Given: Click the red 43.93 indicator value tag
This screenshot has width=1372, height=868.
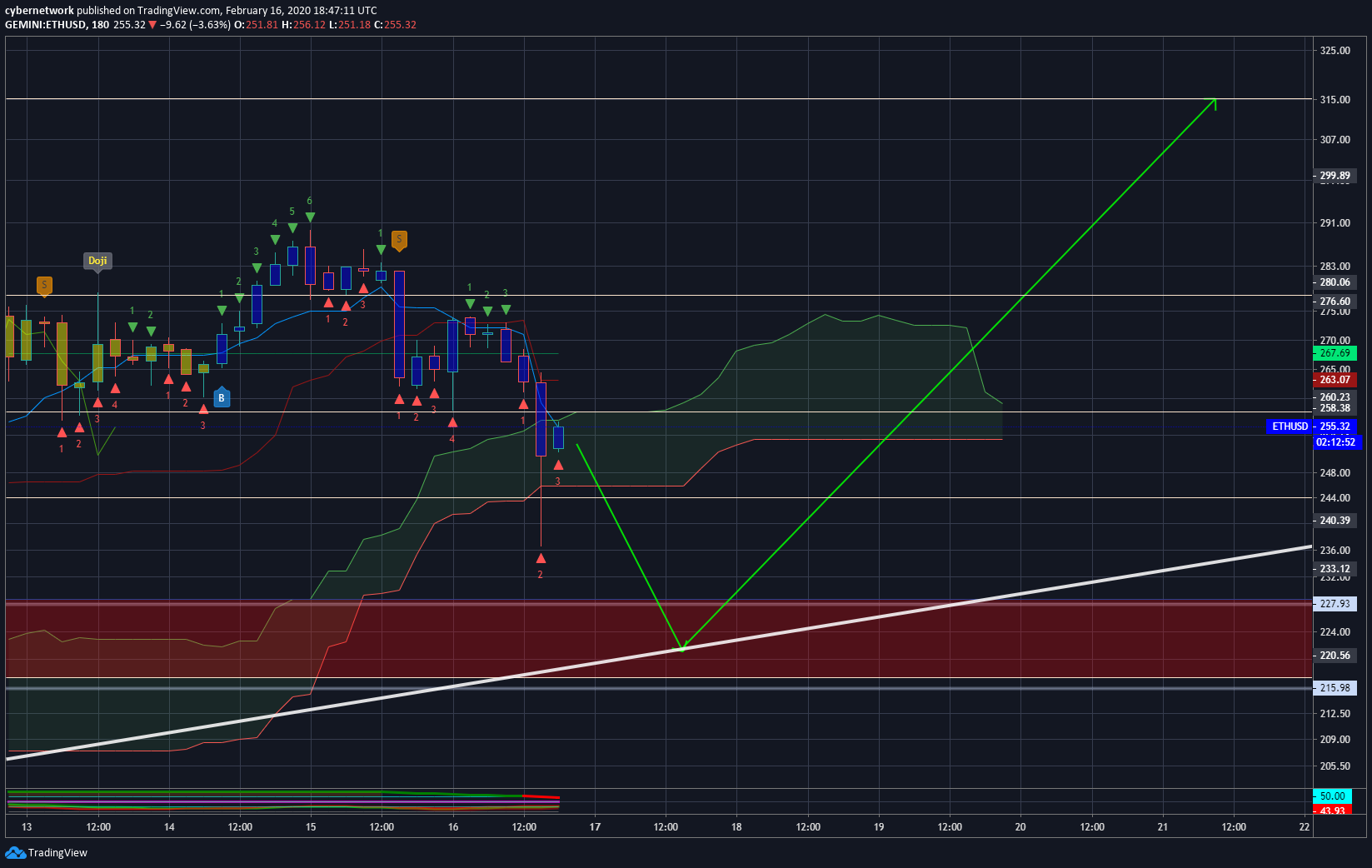Looking at the screenshot, I should (1332, 811).
